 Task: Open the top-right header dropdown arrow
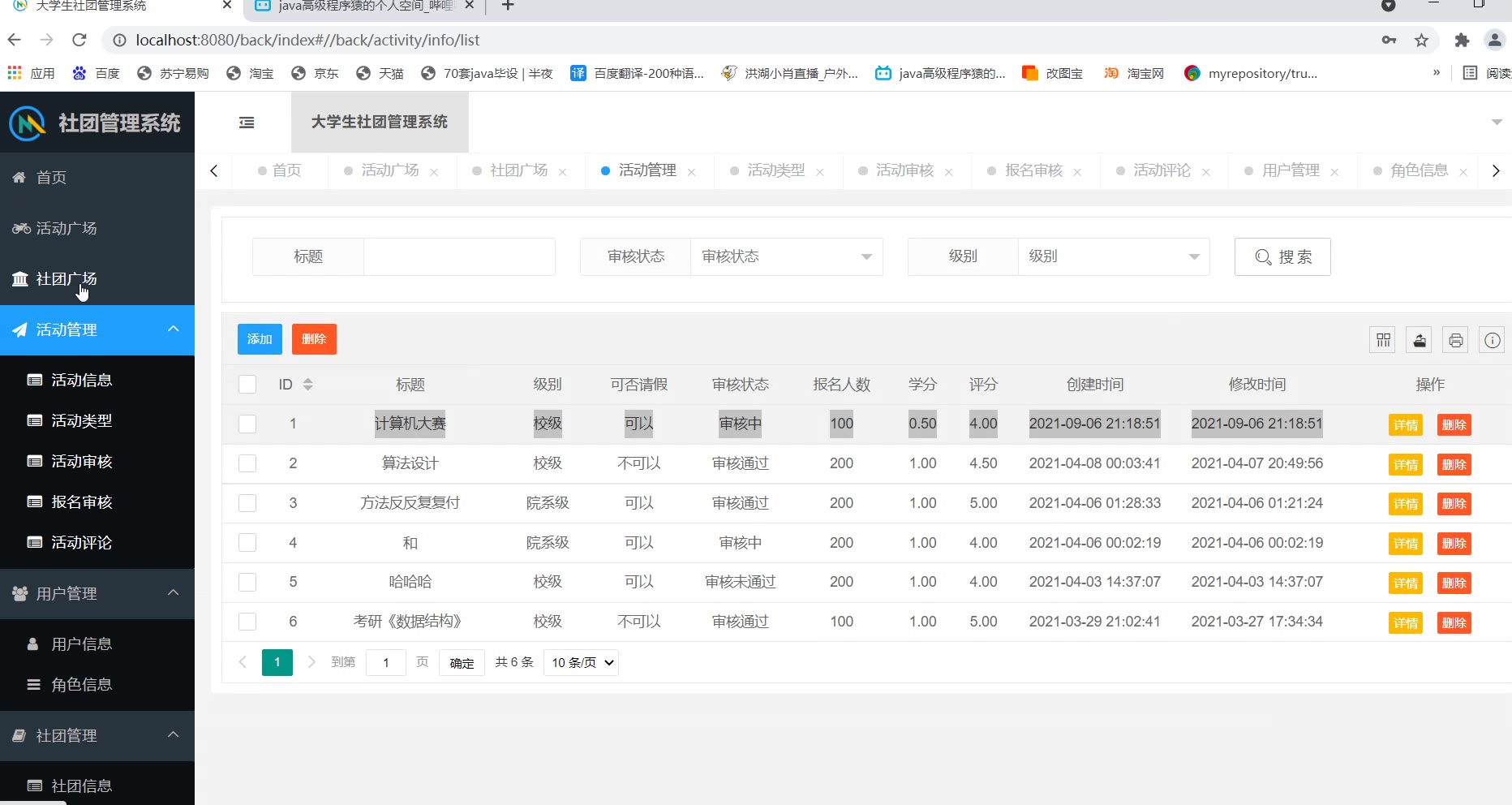pyautogui.click(x=1497, y=123)
